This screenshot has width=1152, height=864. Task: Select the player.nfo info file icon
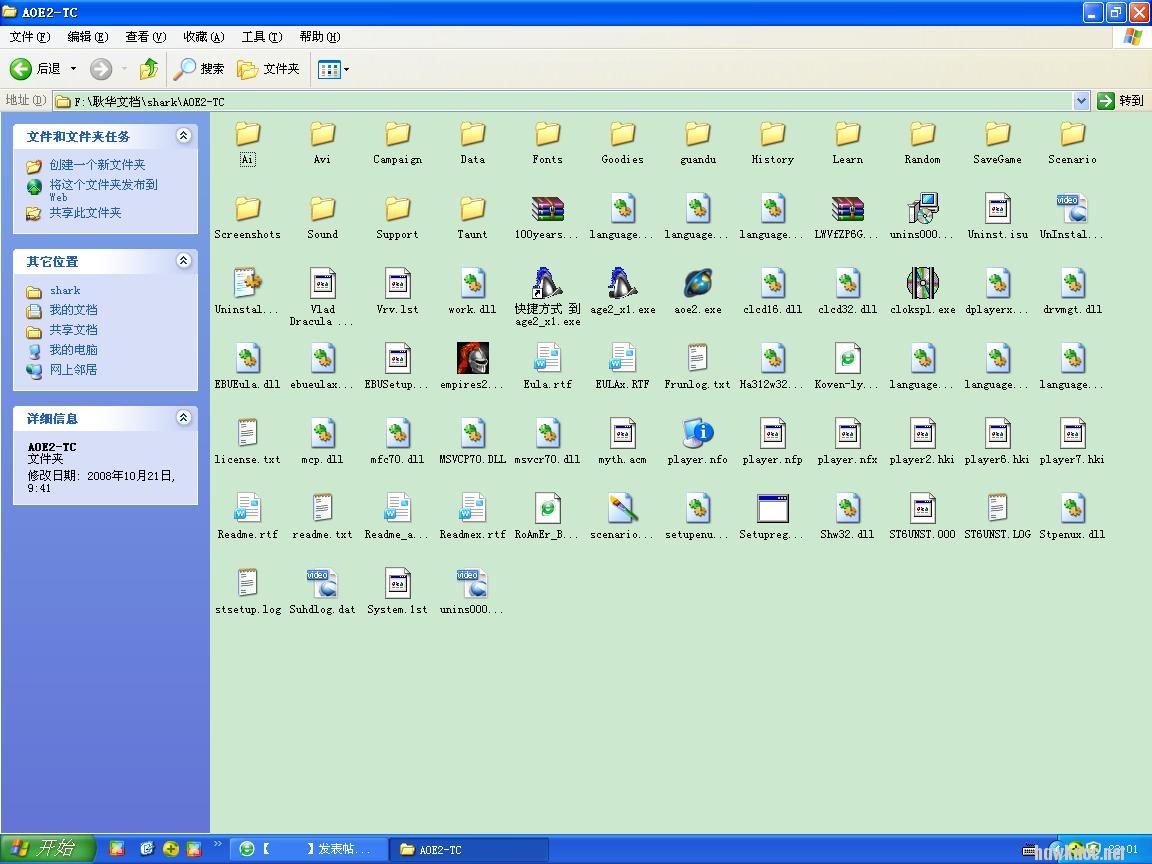coord(697,434)
